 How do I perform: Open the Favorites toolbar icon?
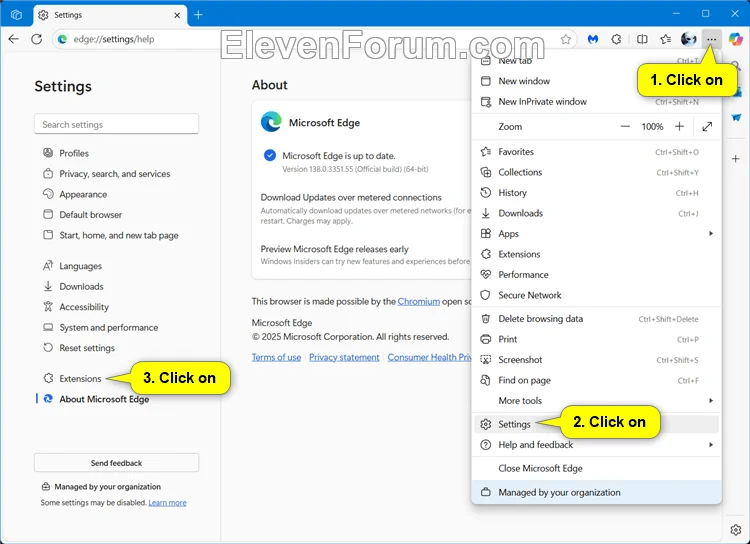coord(665,39)
